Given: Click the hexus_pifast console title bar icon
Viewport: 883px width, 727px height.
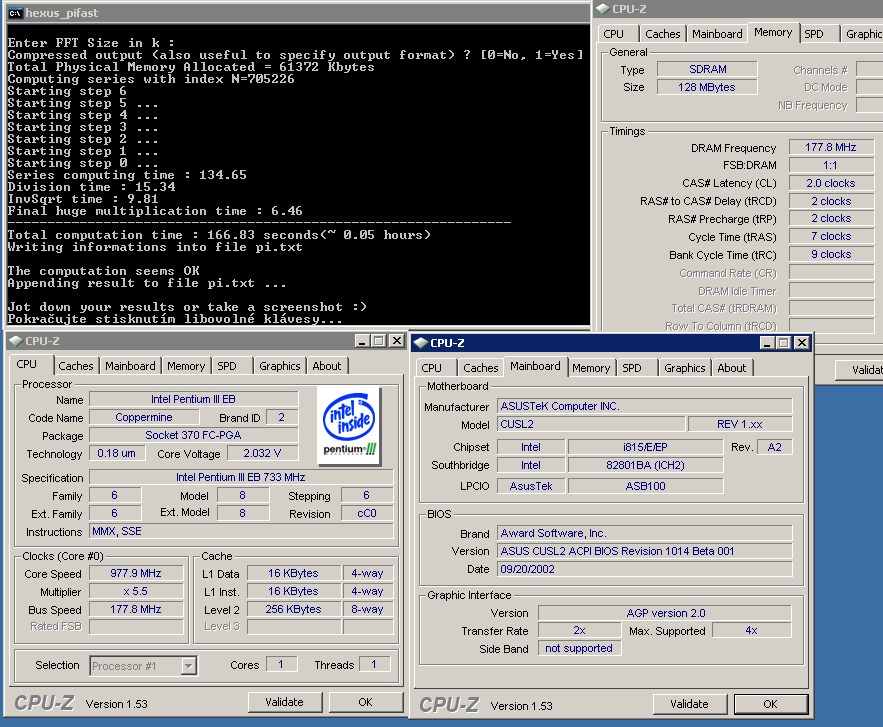Looking at the screenshot, I should coord(15,13).
